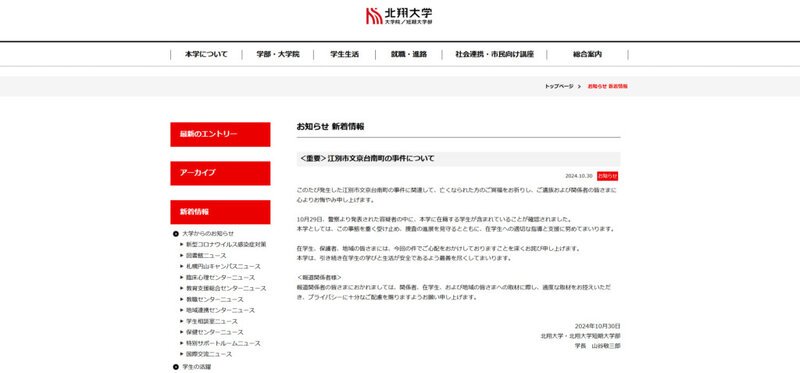Open 図書館ニュース in sidebar list
Viewport: 800px width, 373px height.
pyautogui.click(x=206, y=256)
